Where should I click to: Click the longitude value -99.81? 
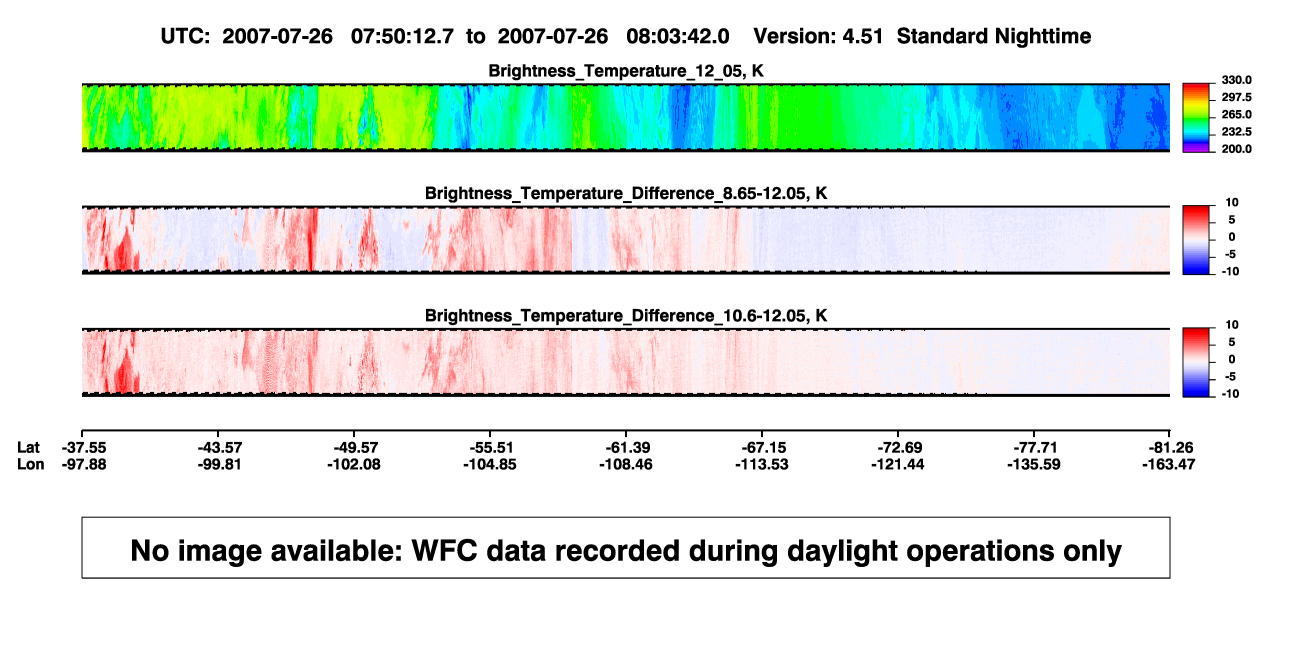[x=219, y=464]
